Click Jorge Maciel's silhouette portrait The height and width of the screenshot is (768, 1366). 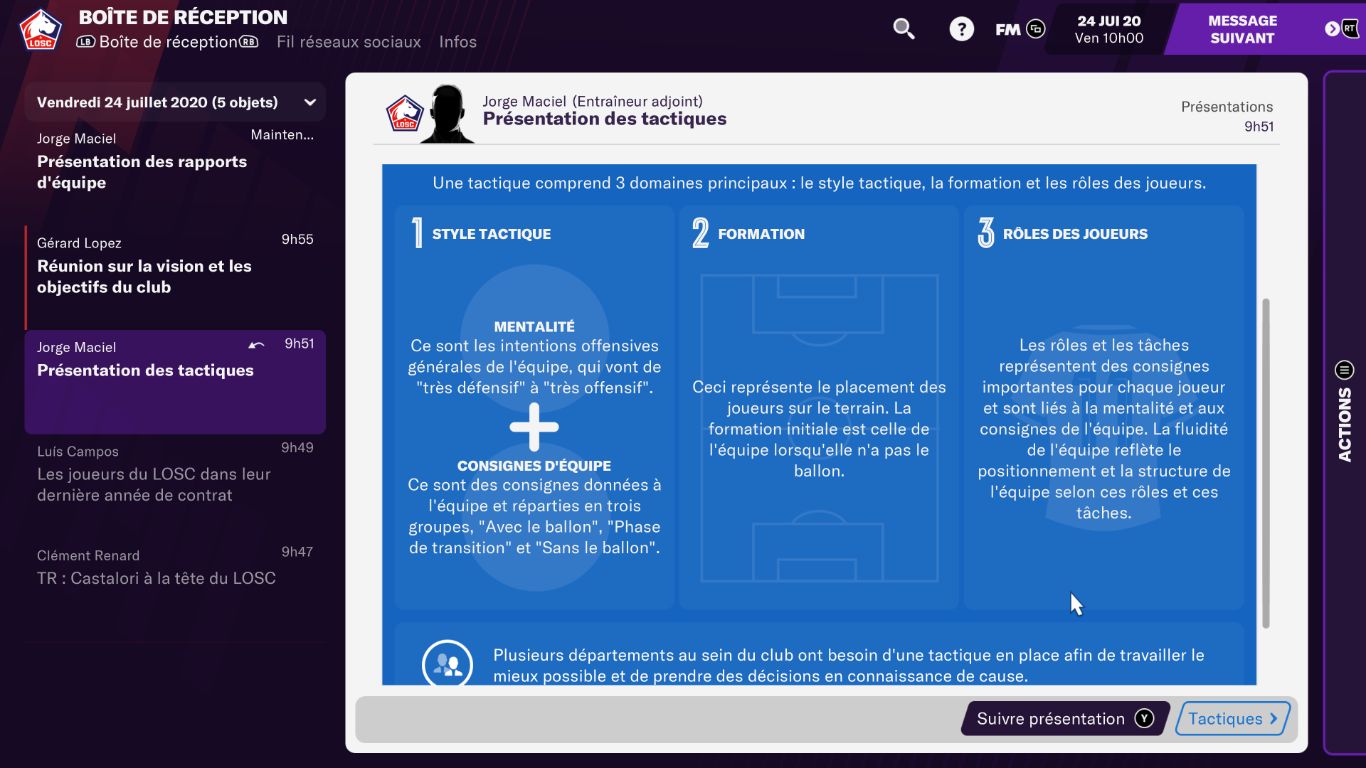coord(447,114)
